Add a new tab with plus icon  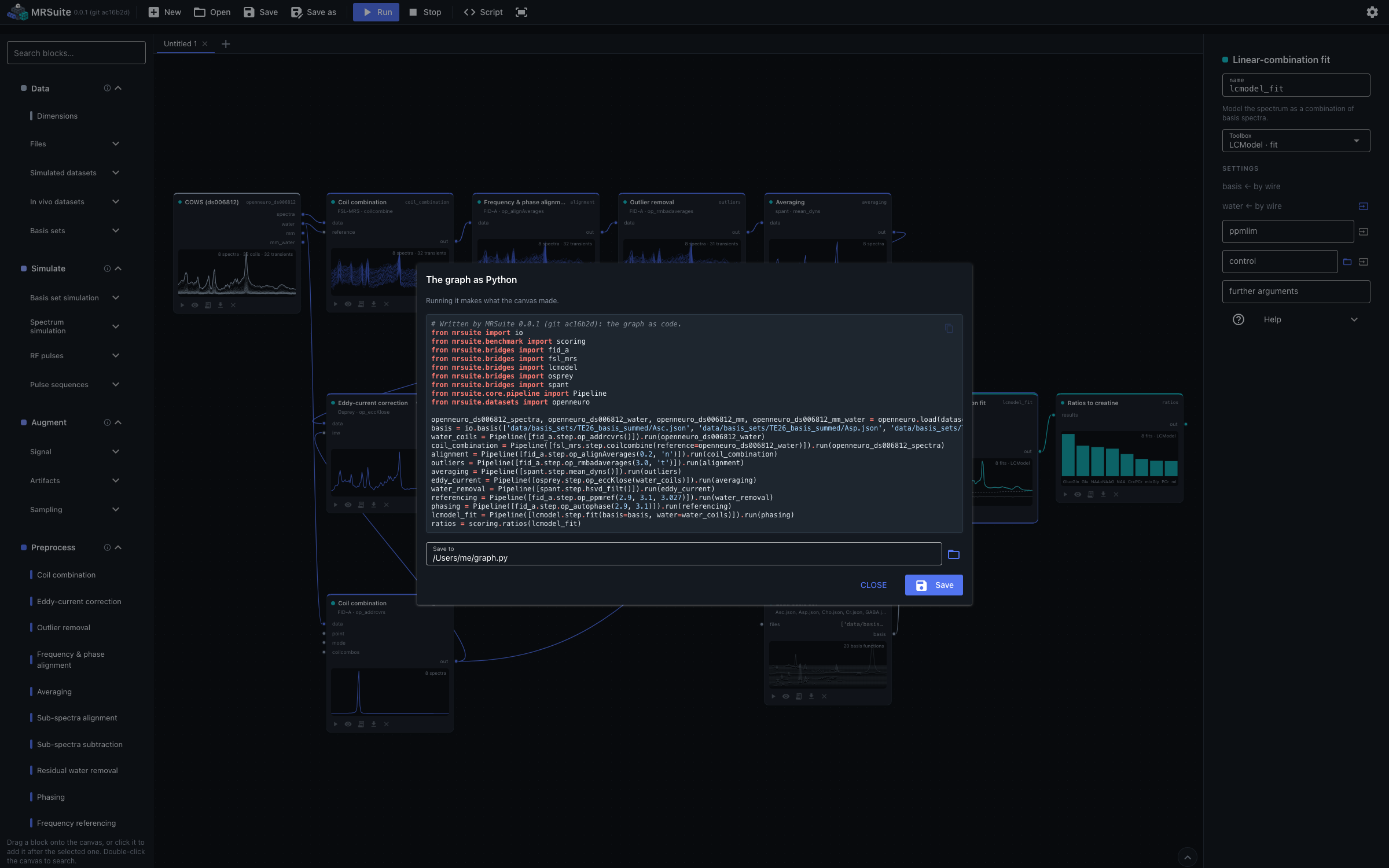(226, 44)
